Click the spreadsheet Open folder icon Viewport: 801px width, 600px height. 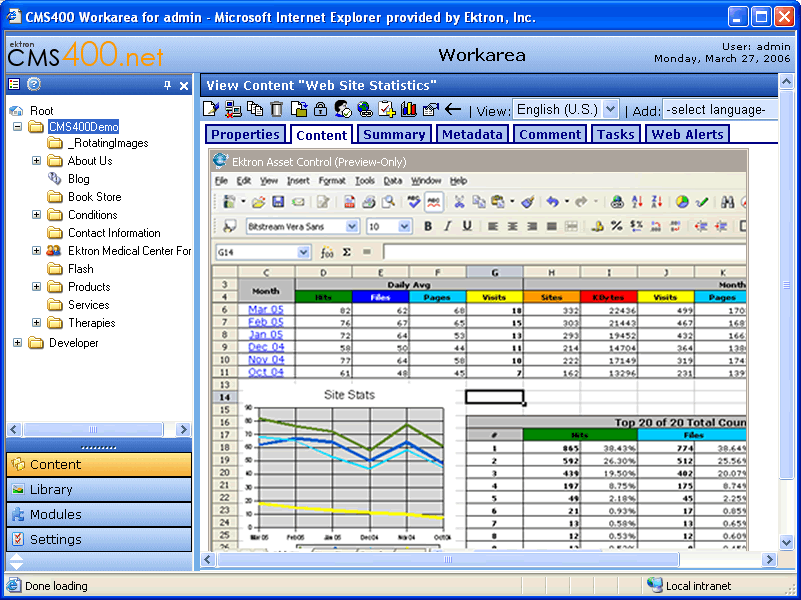(x=258, y=202)
